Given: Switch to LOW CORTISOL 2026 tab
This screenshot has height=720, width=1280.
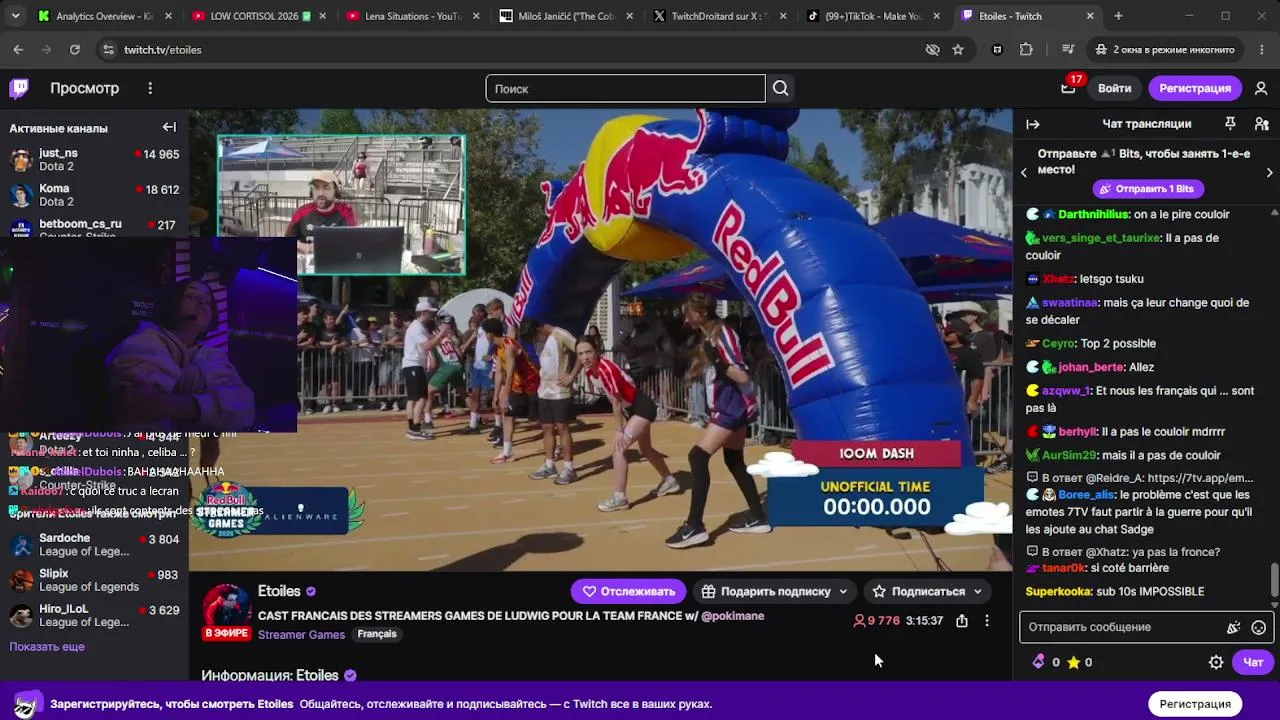Looking at the screenshot, I should pos(258,16).
